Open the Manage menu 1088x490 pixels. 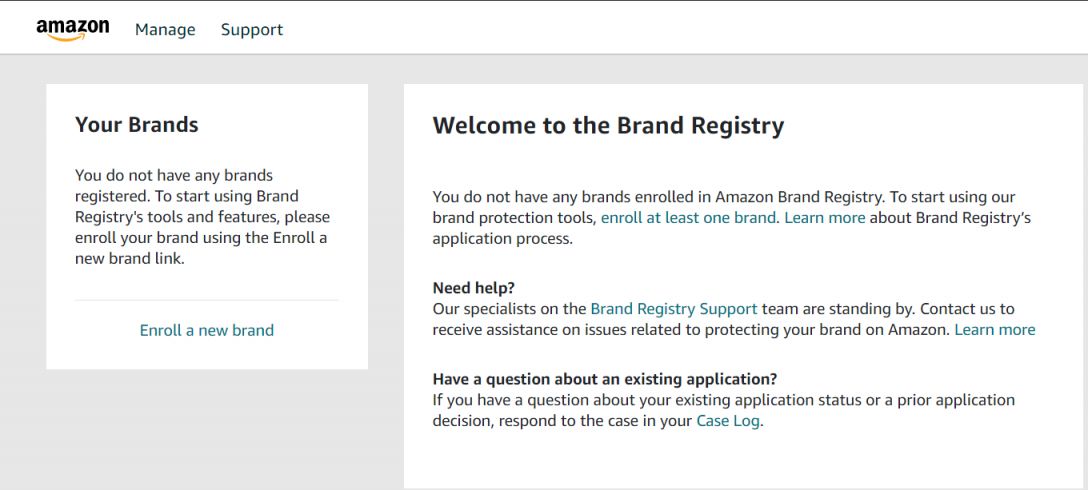pyautogui.click(x=165, y=30)
